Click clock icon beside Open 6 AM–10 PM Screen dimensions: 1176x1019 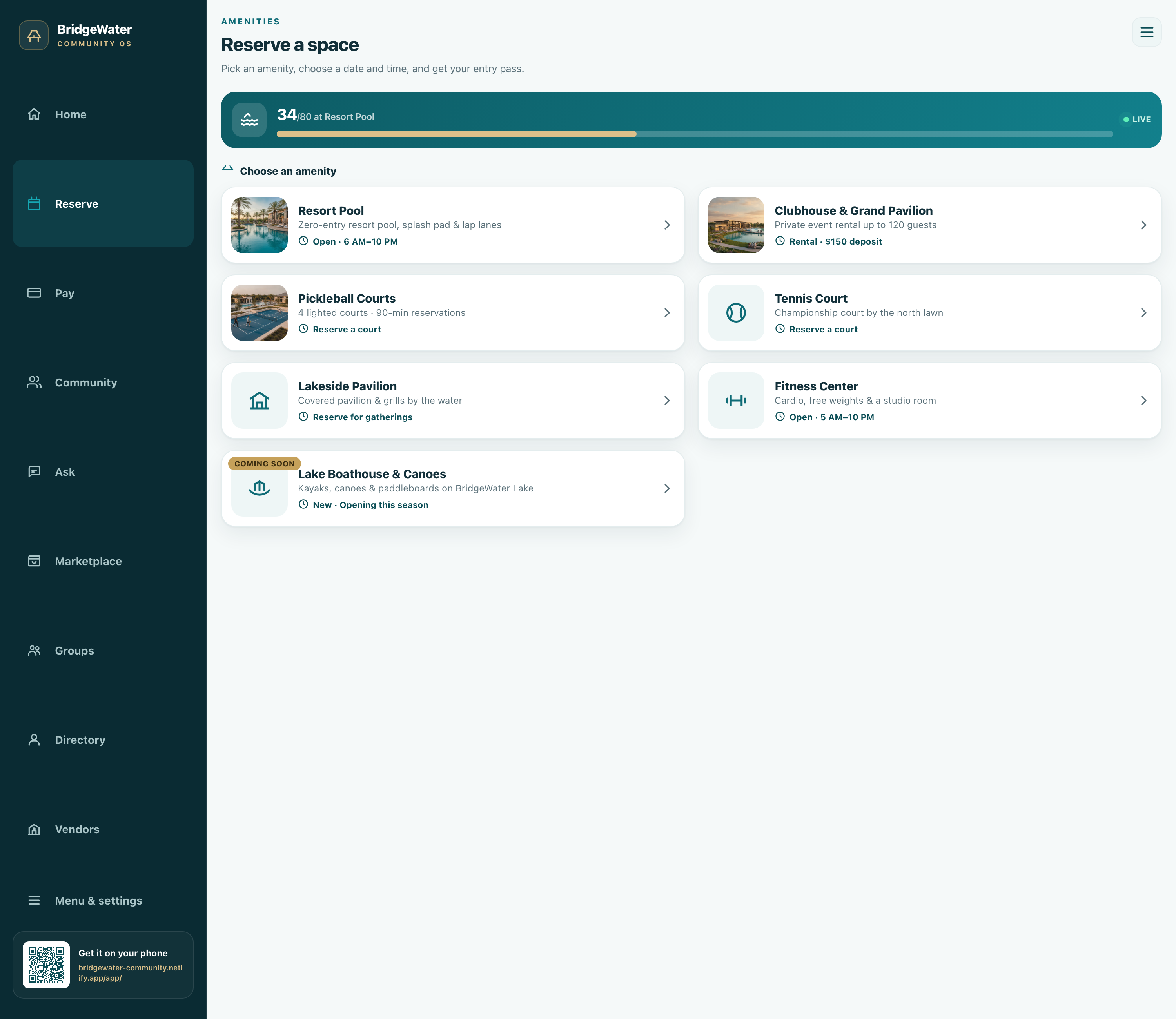[x=304, y=241]
